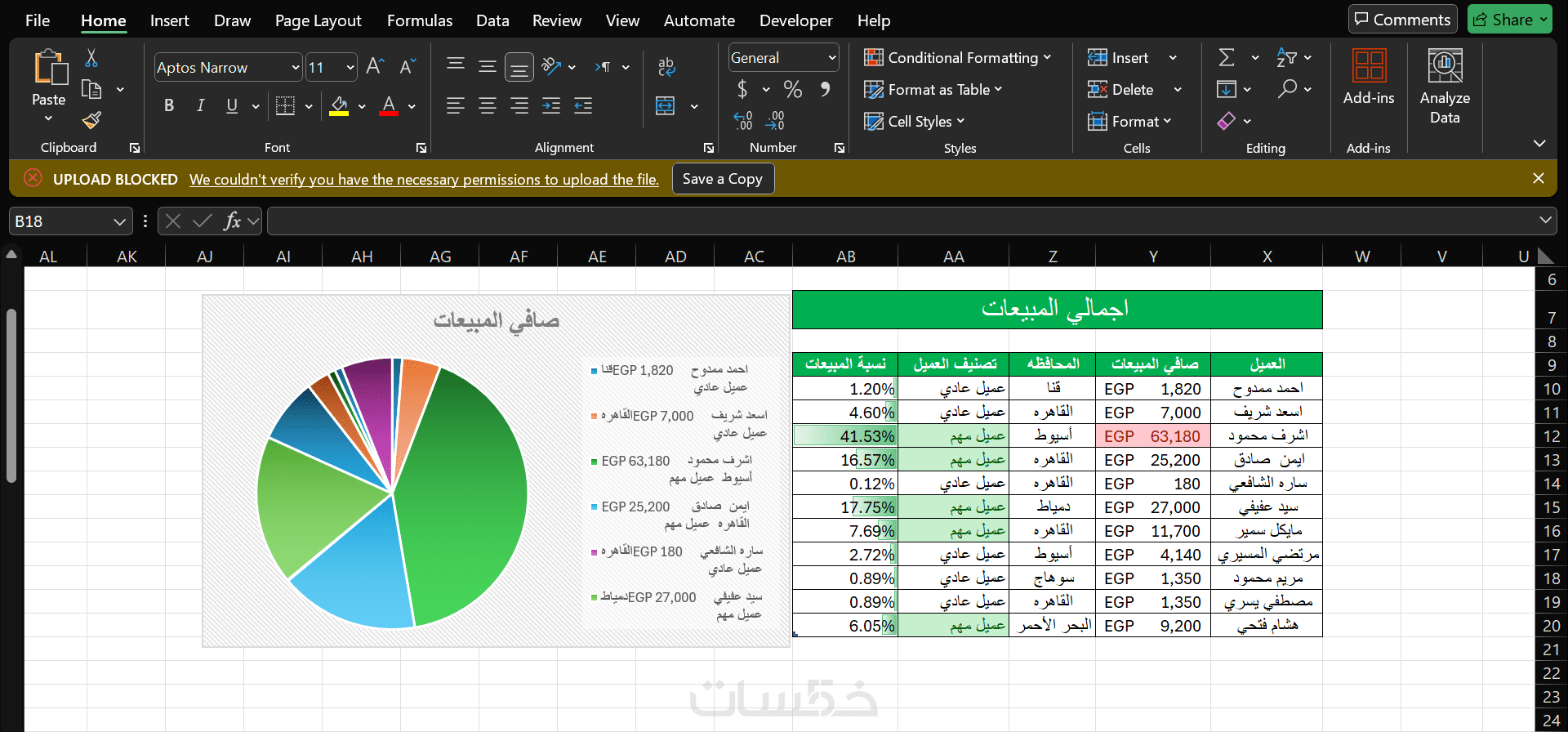The width and height of the screenshot is (1568, 732).
Task: Click the Text Direction icon
Action: 604,67
